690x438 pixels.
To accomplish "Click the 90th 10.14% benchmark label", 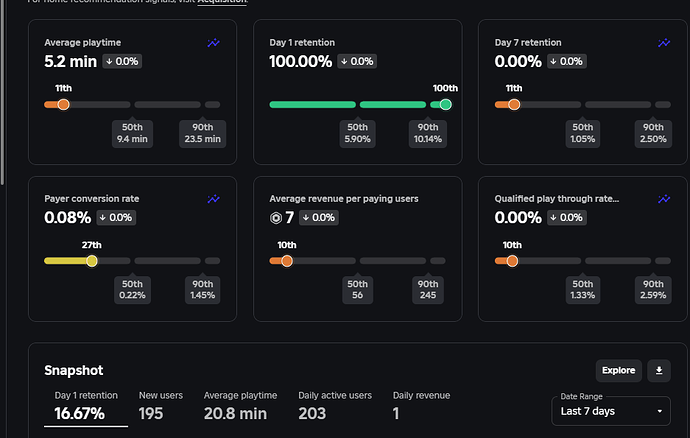I will point(428,133).
